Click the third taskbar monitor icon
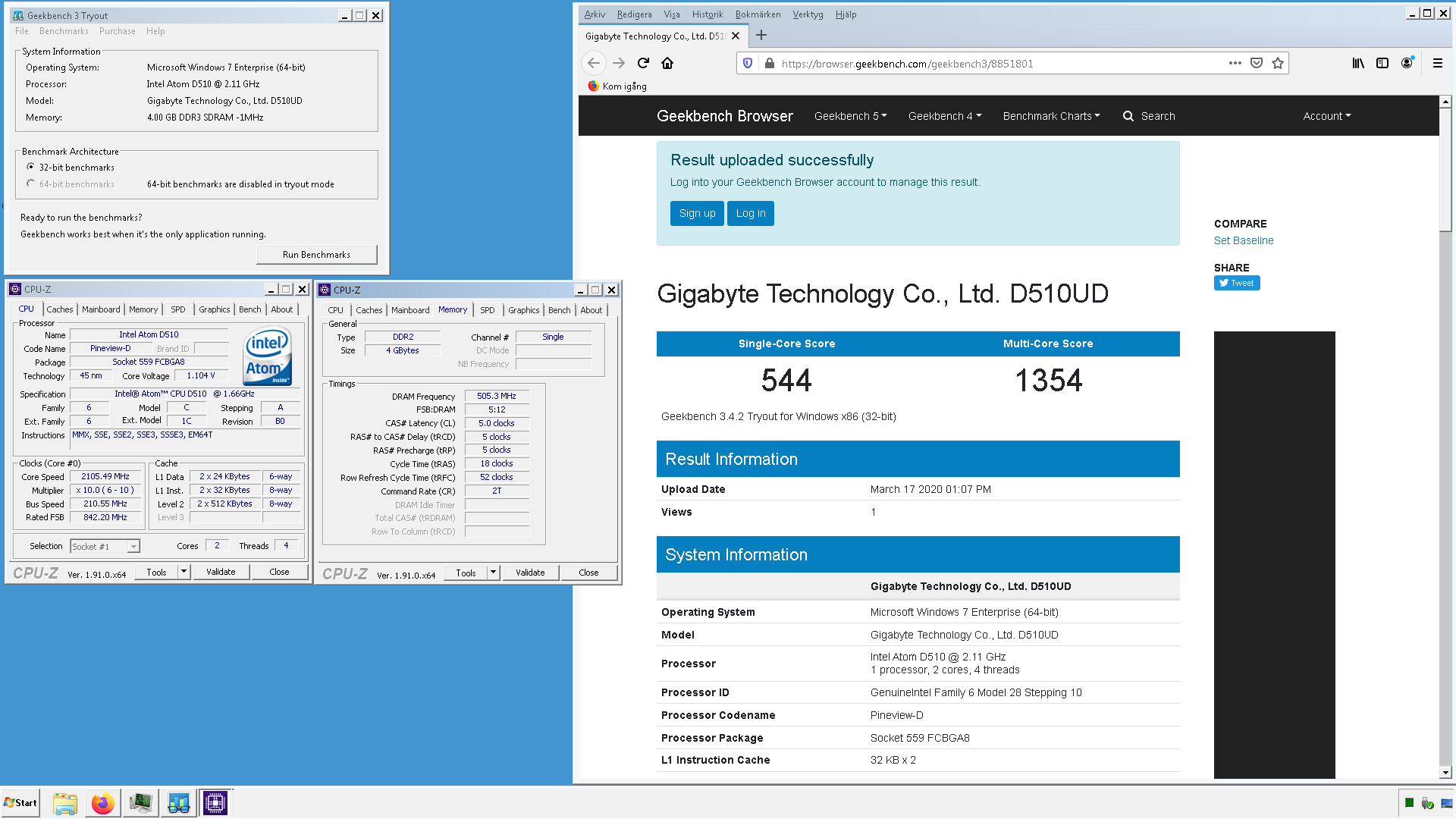The width and height of the screenshot is (1456, 819). (140, 803)
